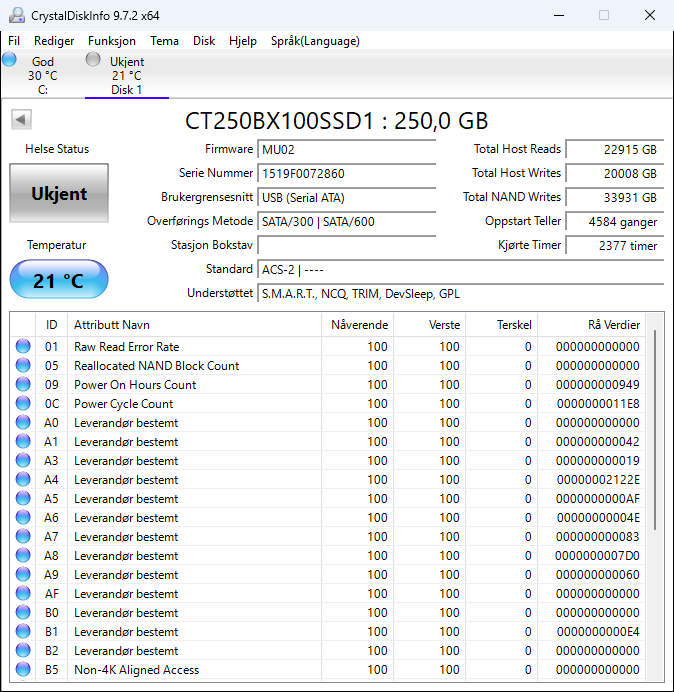Click status orb on attribute A4 row
674x692 pixels.
23,479
